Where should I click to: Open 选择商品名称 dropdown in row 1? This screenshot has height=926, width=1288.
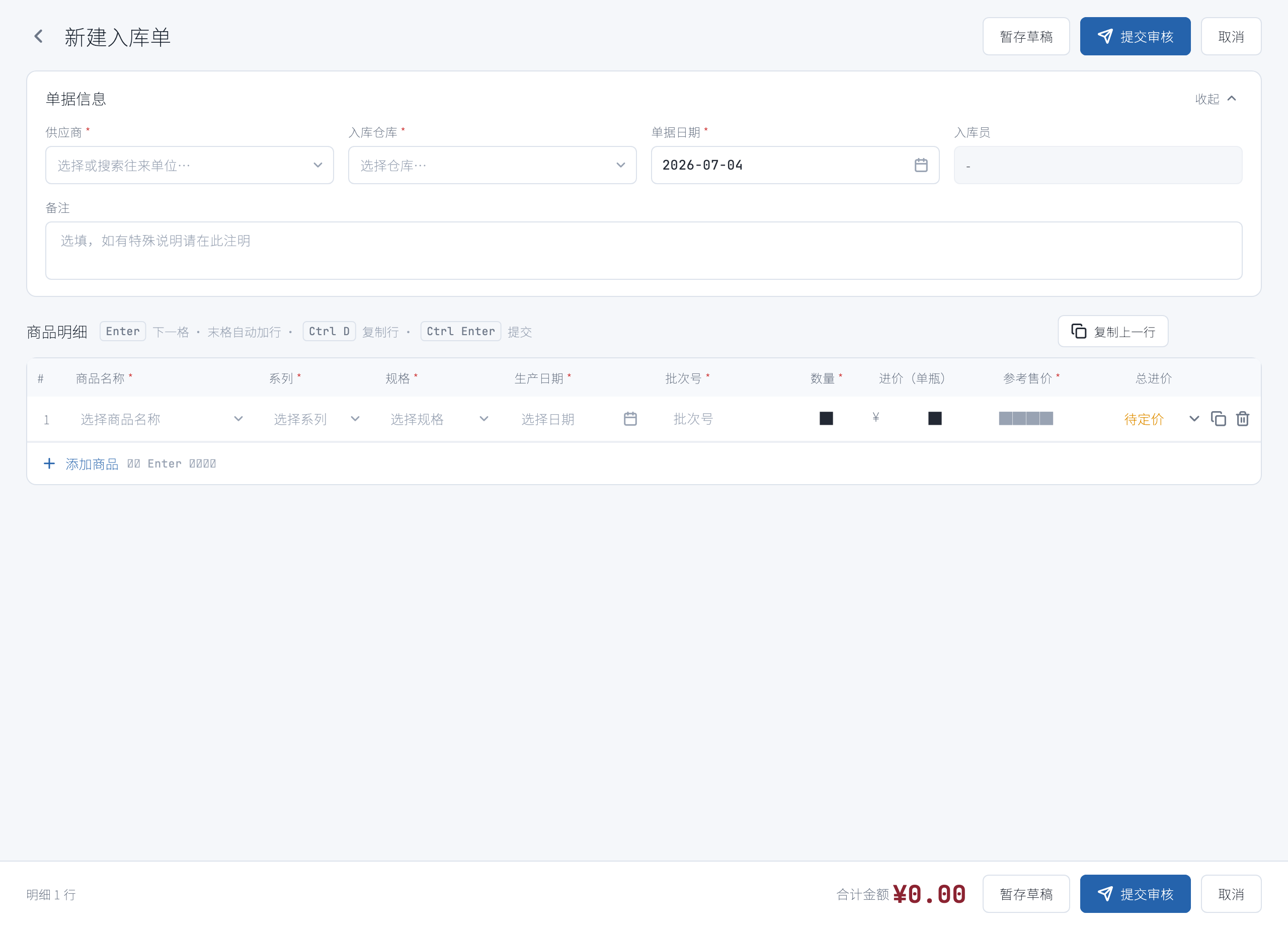tap(162, 419)
